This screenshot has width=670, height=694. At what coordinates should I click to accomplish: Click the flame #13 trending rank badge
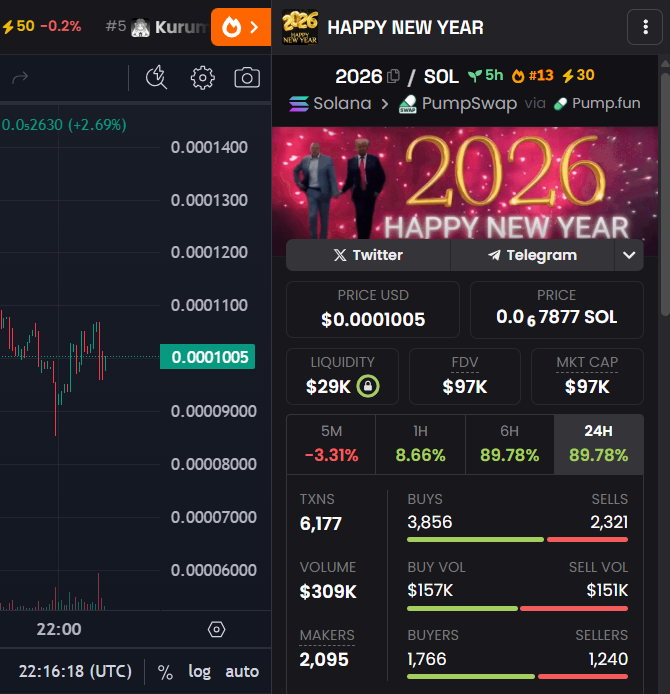coord(532,75)
